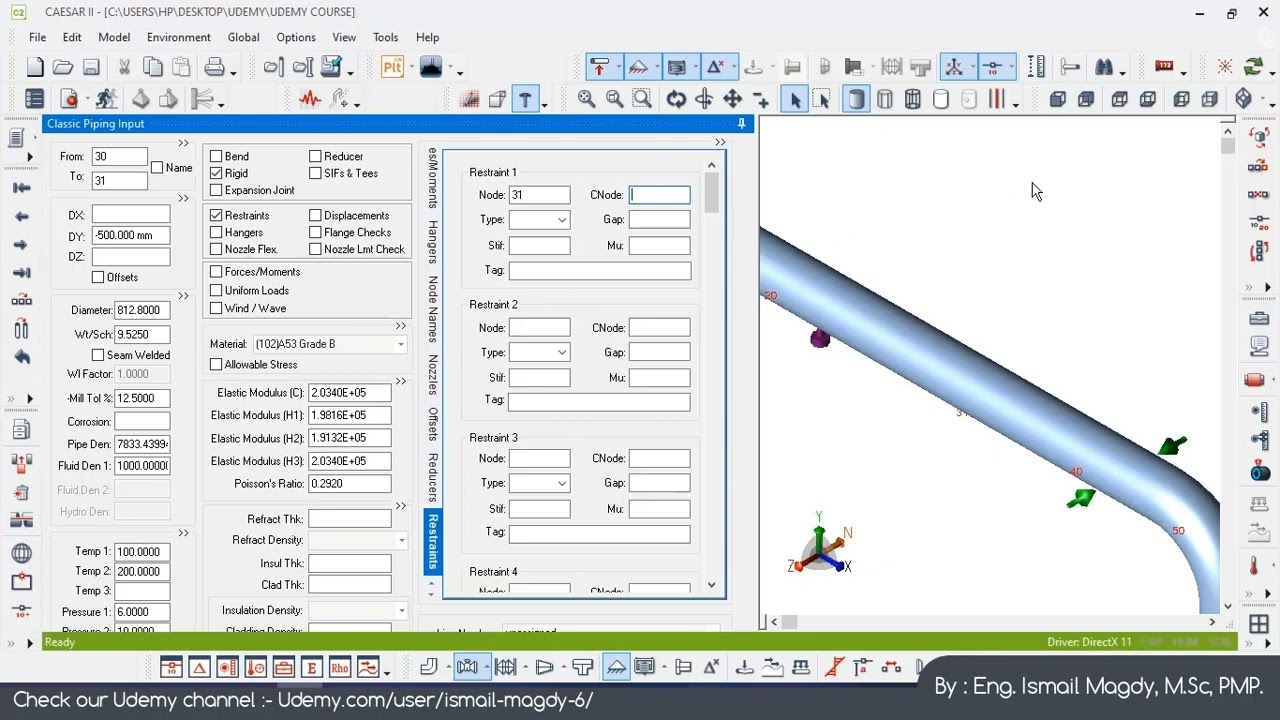
Task: Open the Global menu
Action: click(x=243, y=37)
